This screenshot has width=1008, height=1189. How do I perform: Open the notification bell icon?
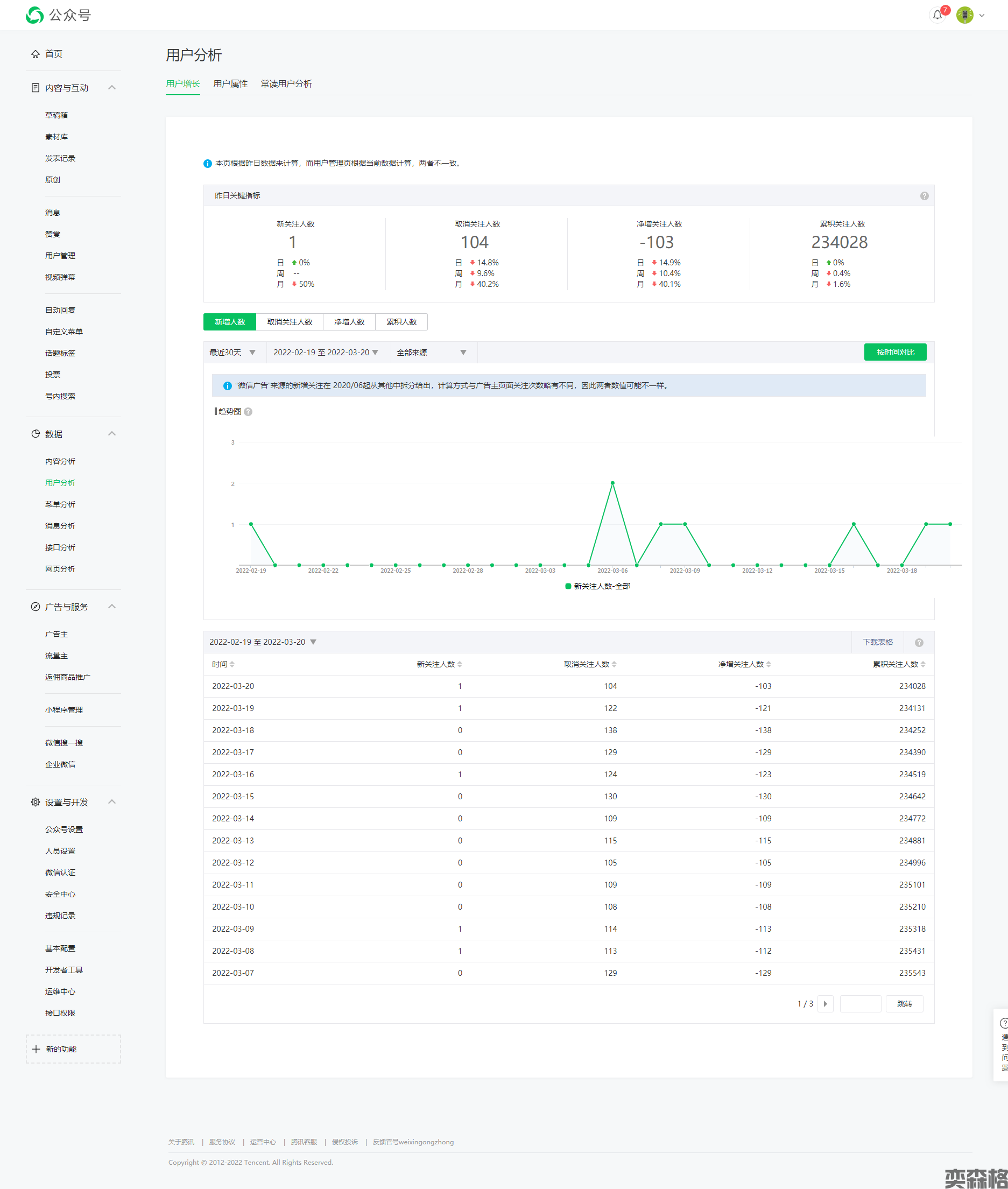(x=937, y=16)
